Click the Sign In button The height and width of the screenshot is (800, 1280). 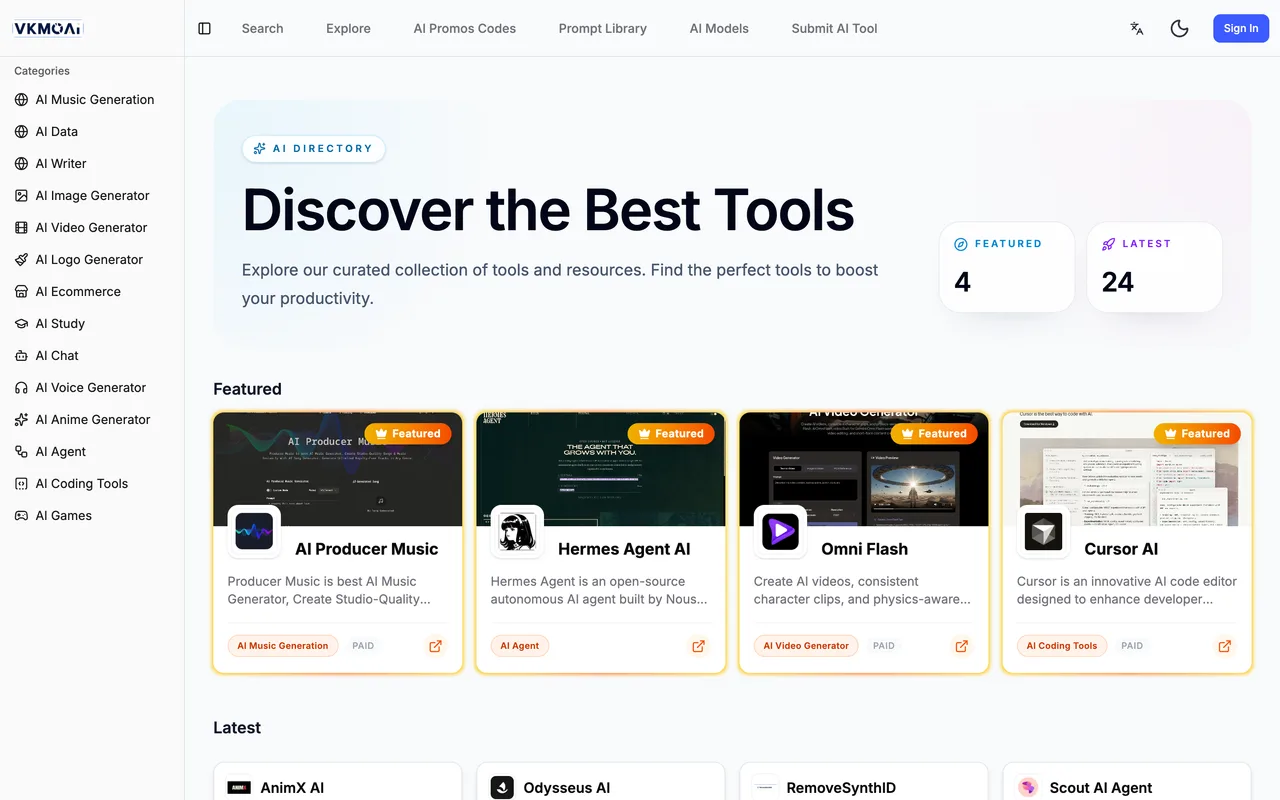[x=1241, y=28]
